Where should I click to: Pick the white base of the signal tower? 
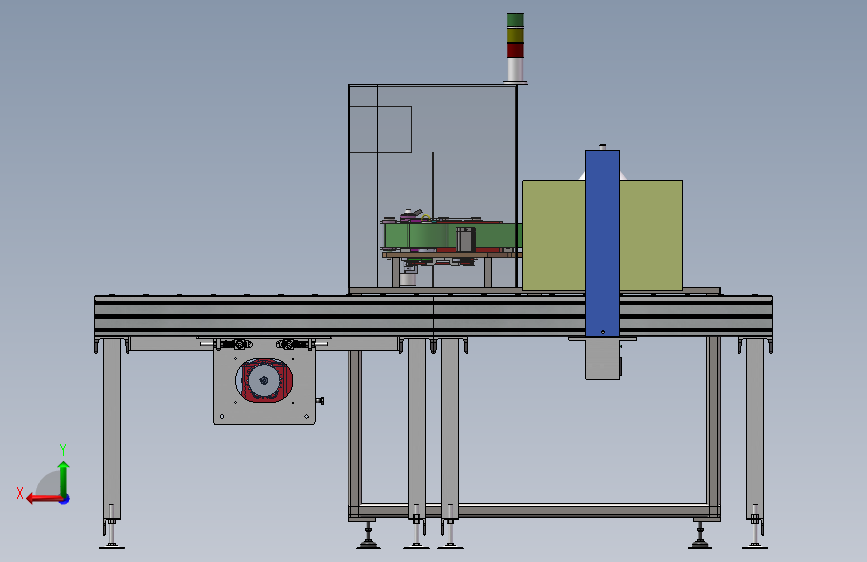coord(515,70)
